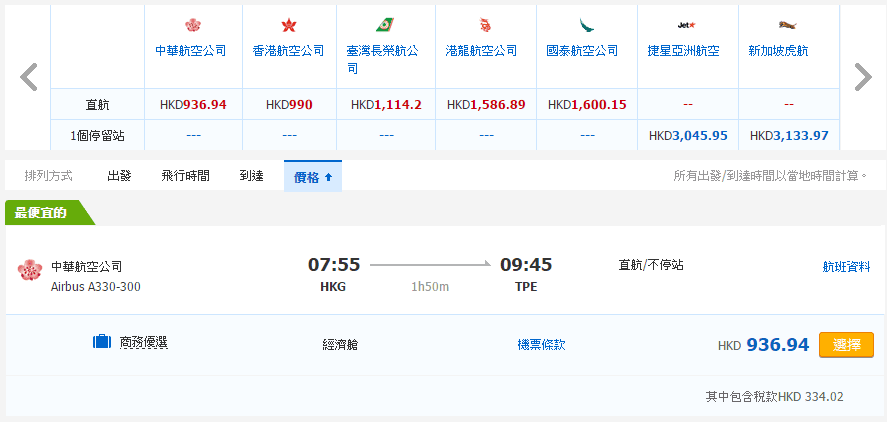
Task: Click the briefcase icon beside 商務優選
Action: click(101, 343)
